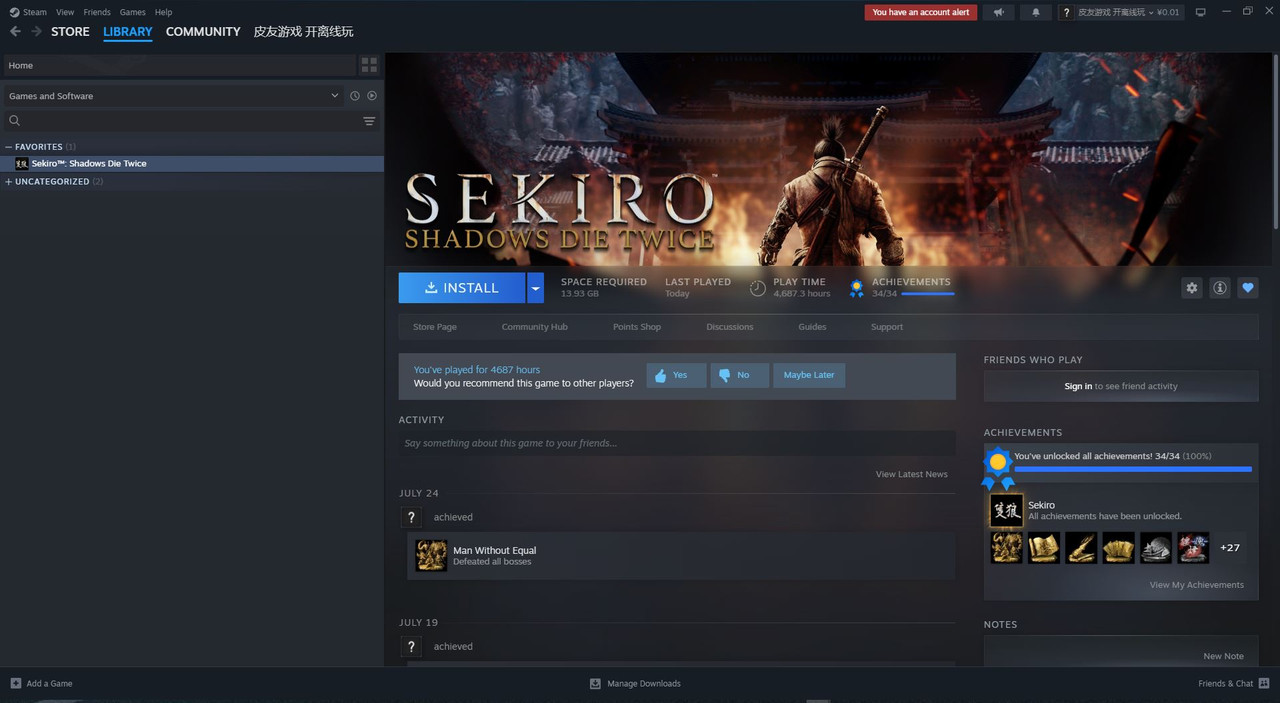The width and height of the screenshot is (1280, 703).
Task: Click the thumbs-down No recommendation
Action: 739,375
